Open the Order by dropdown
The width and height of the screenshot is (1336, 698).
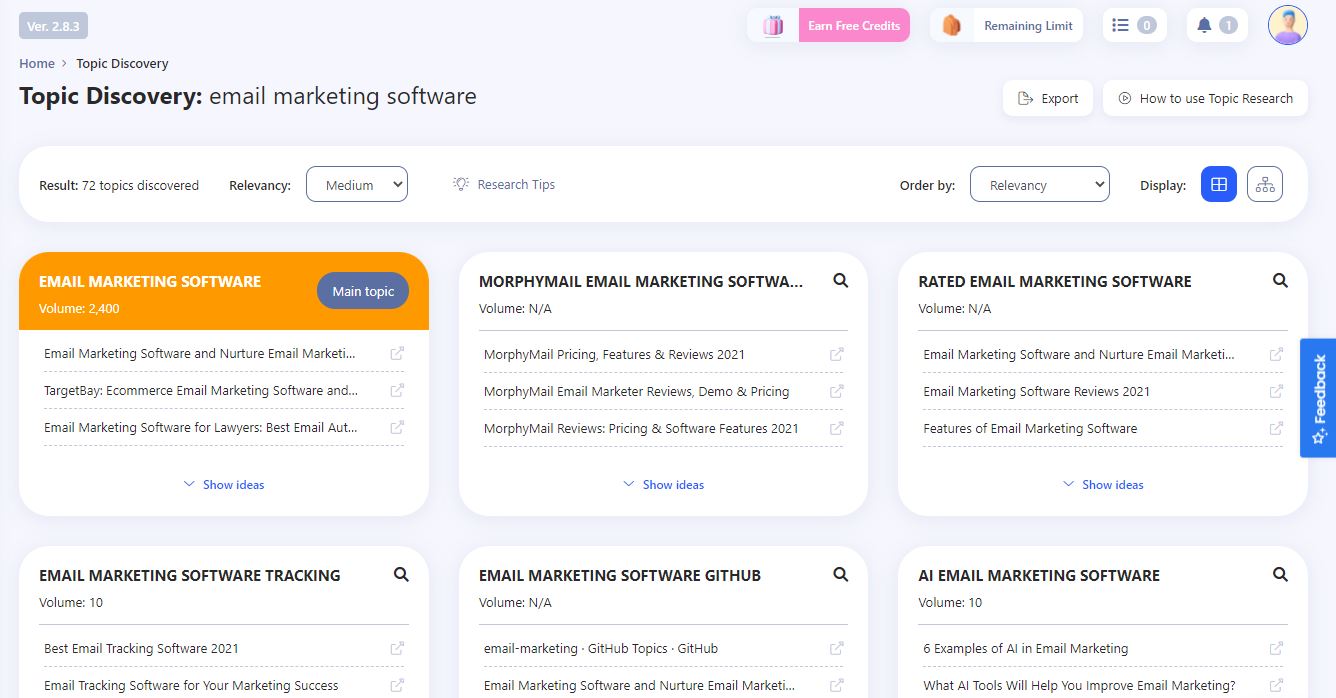[x=1040, y=184]
